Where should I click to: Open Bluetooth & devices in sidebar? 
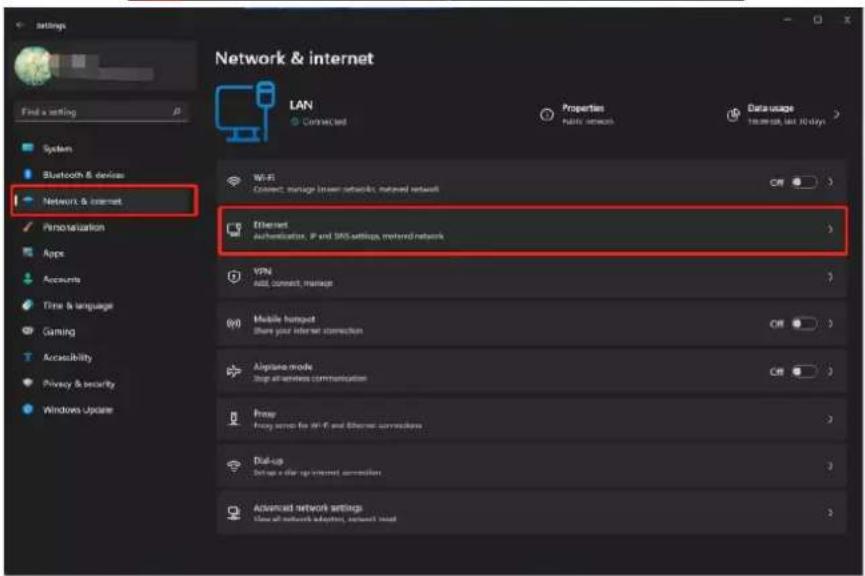83,175
